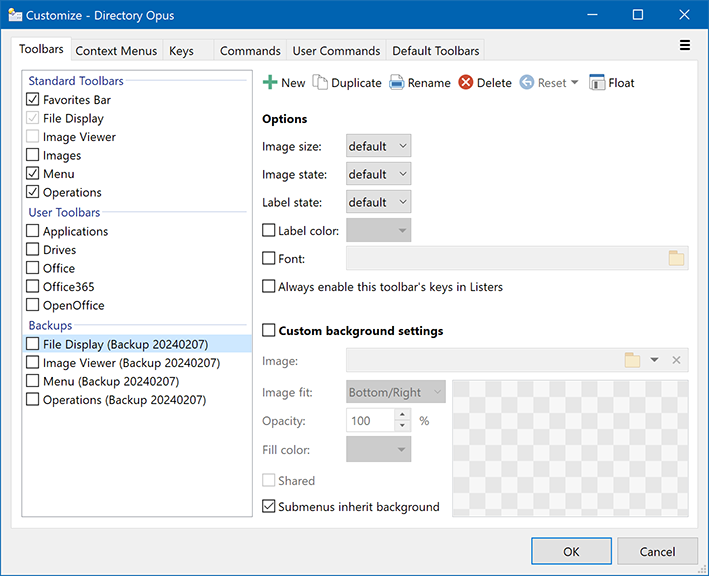Click the Duplicate pages icon
This screenshot has height=576, width=709.
tap(320, 83)
